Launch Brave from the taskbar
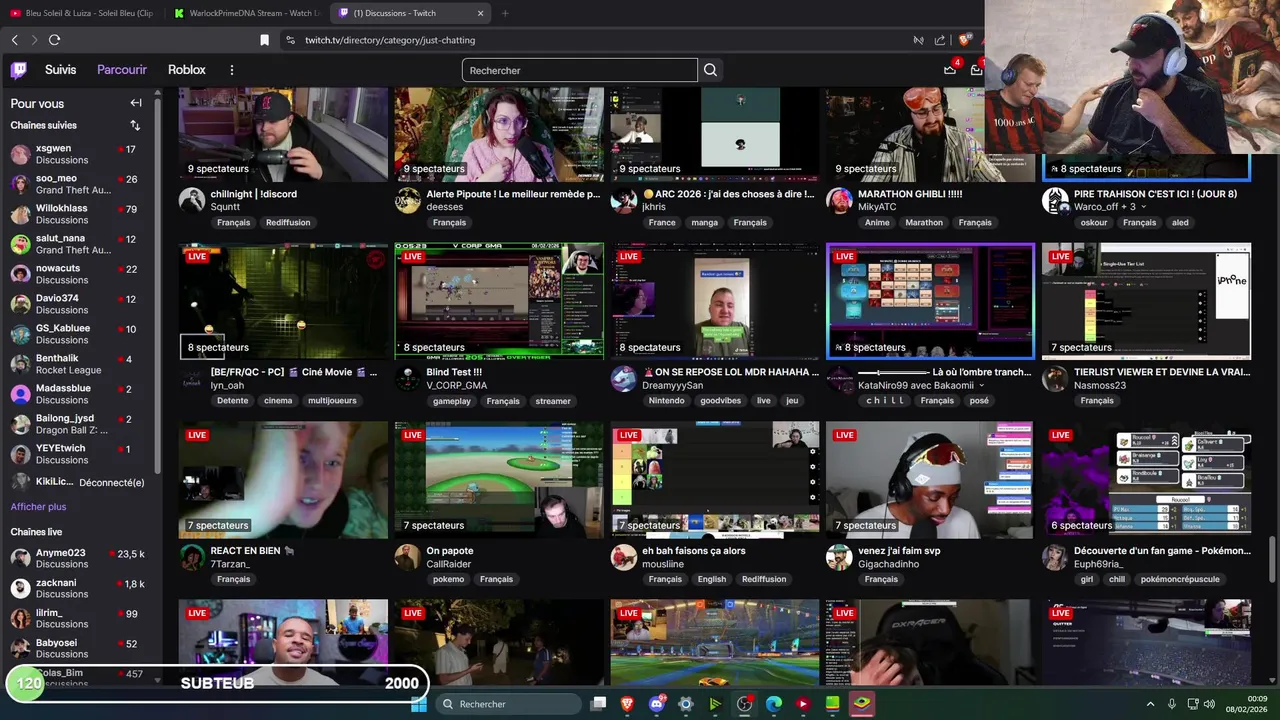Viewport: 1280px width, 720px height. (x=627, y=704)
